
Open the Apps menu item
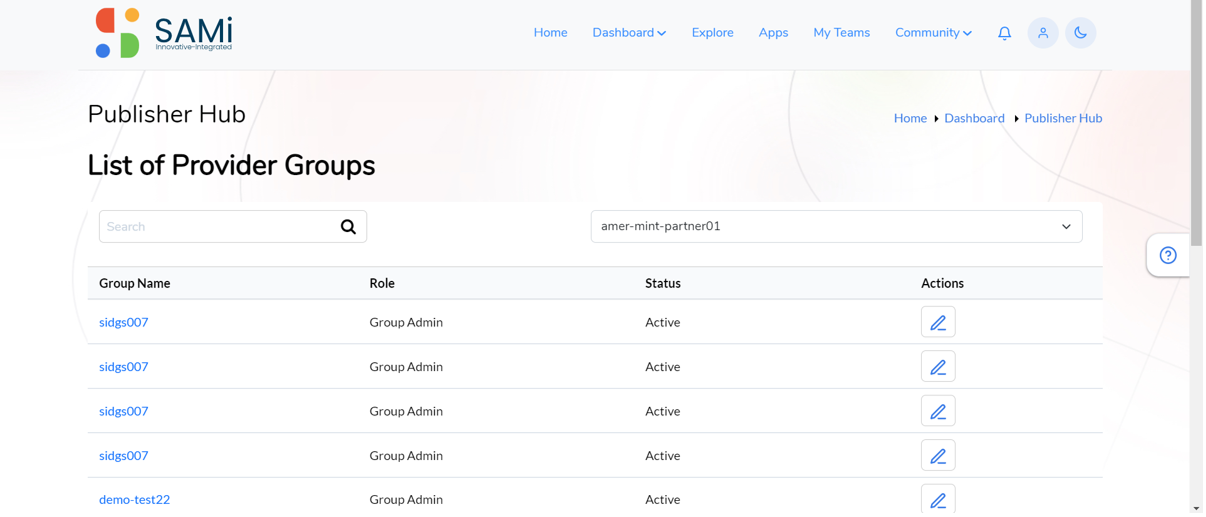tap(773, 33)
